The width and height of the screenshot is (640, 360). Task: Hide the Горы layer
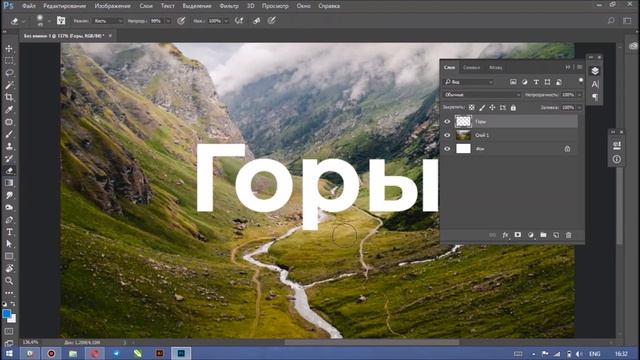(x=447, y=121)
